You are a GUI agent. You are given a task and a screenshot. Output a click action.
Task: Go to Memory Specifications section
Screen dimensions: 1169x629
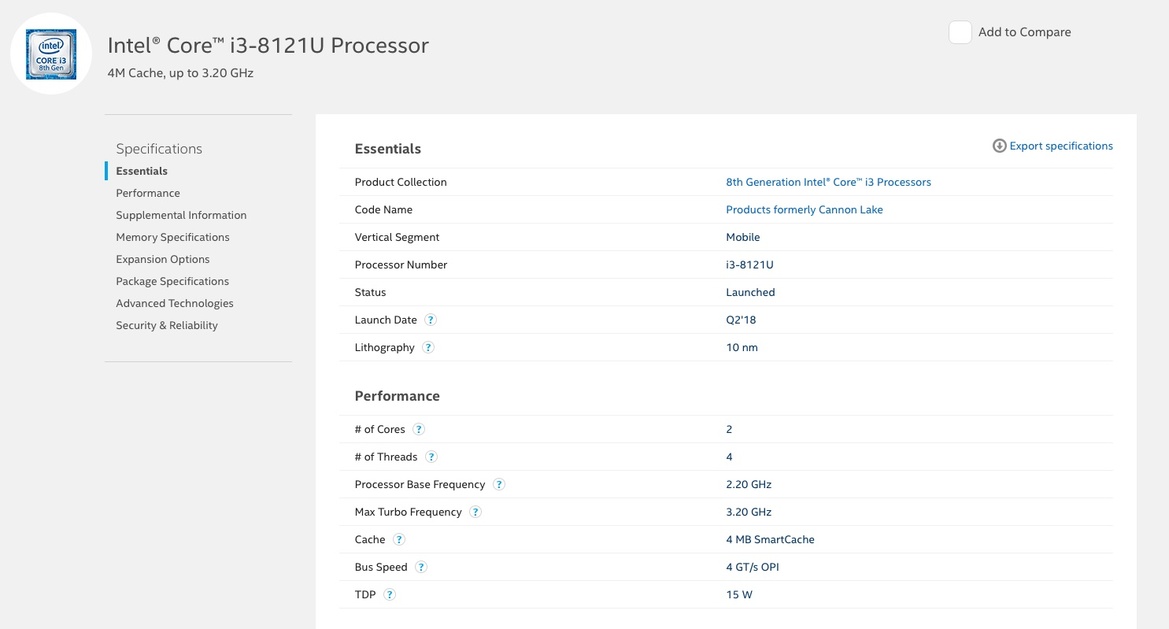coord(172,237)
